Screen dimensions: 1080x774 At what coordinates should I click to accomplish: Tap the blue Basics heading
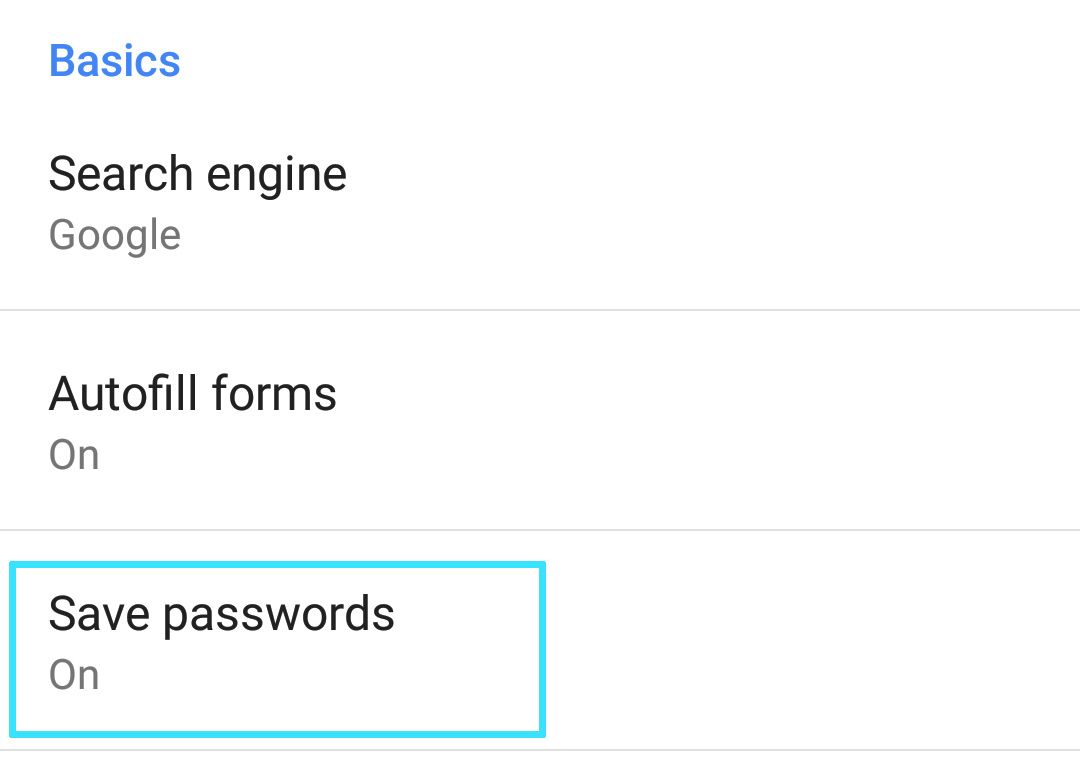pos(115,61)
